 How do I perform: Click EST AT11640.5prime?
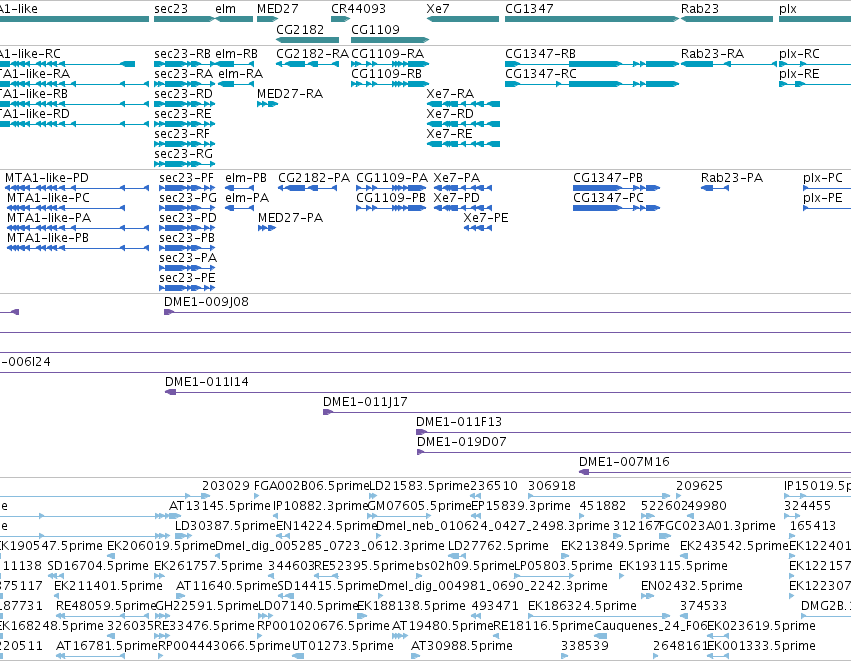pyautogui.click(x=226, y=586)
